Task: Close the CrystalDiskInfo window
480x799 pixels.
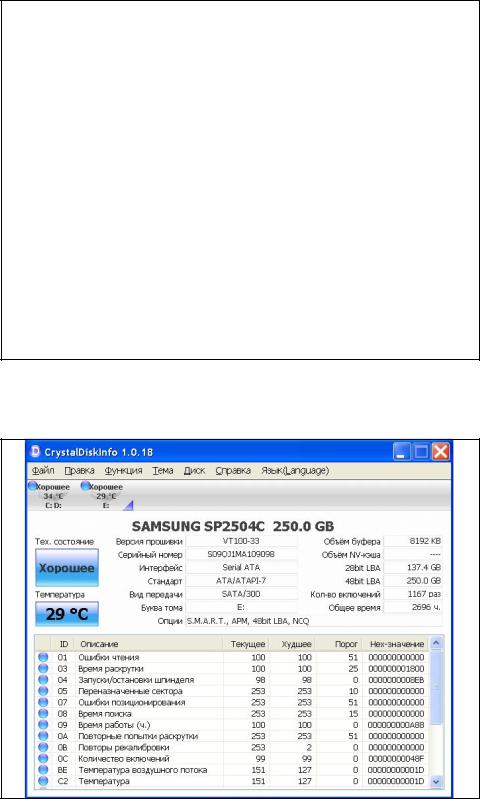Action: click(440, 451)
